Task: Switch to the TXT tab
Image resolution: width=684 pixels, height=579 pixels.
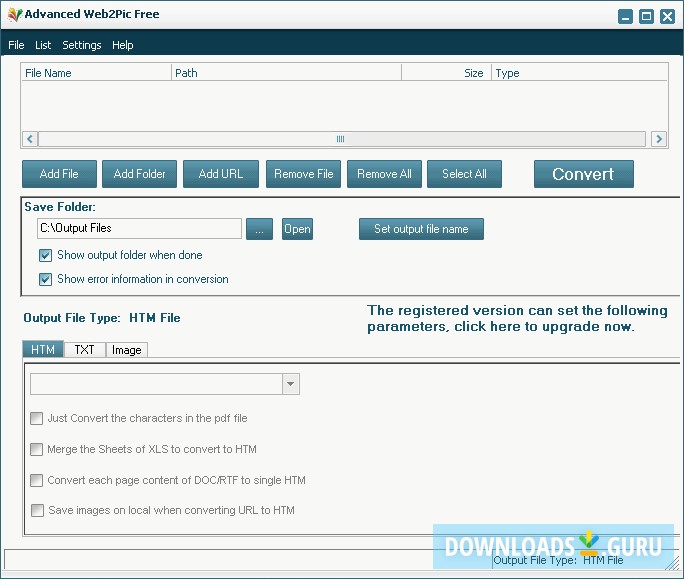Action: point(84,349)
